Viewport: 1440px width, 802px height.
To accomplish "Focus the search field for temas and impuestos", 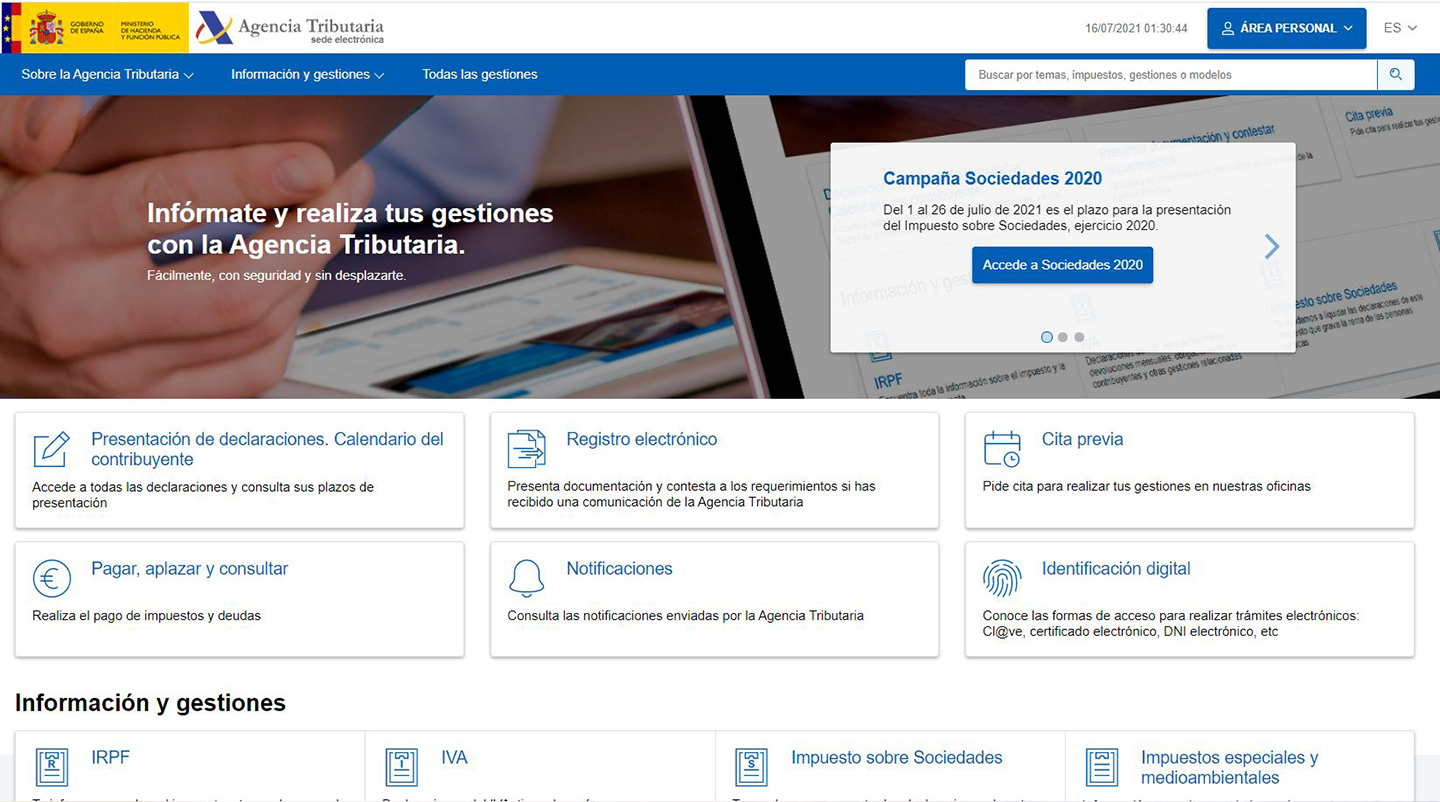I will (1170, 75).
